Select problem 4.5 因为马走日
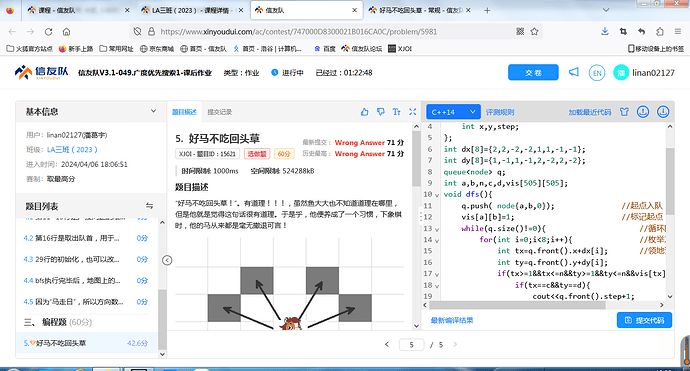Viewport: 690px width, 371px height. coord(87,301)
